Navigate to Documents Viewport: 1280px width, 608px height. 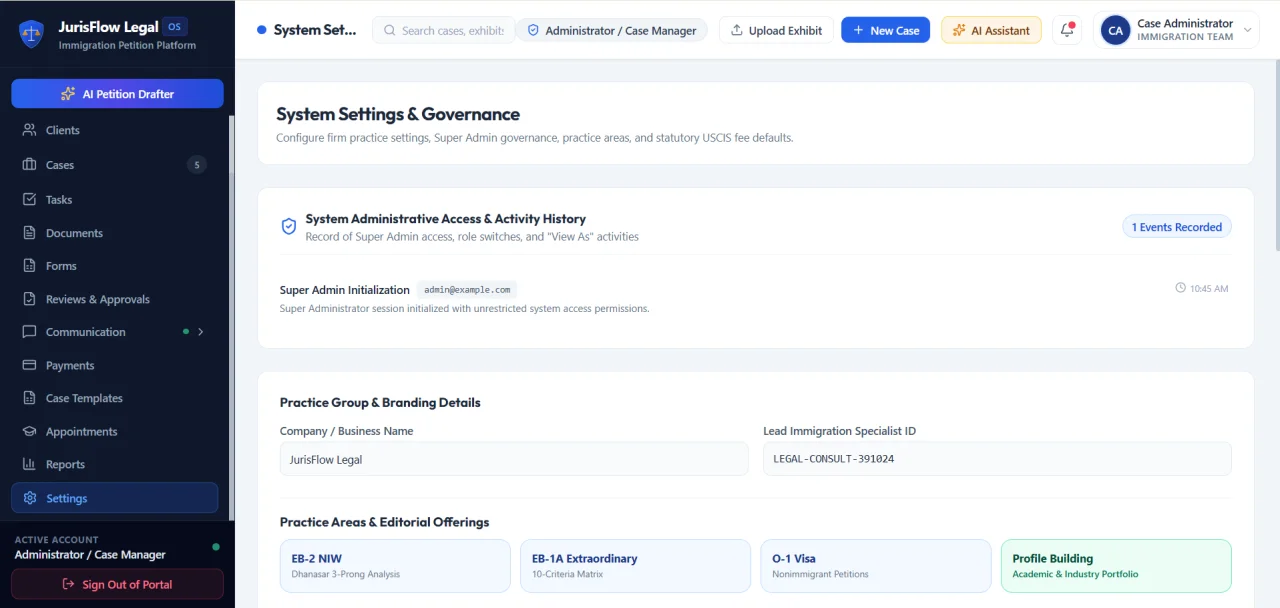[115, 233]
